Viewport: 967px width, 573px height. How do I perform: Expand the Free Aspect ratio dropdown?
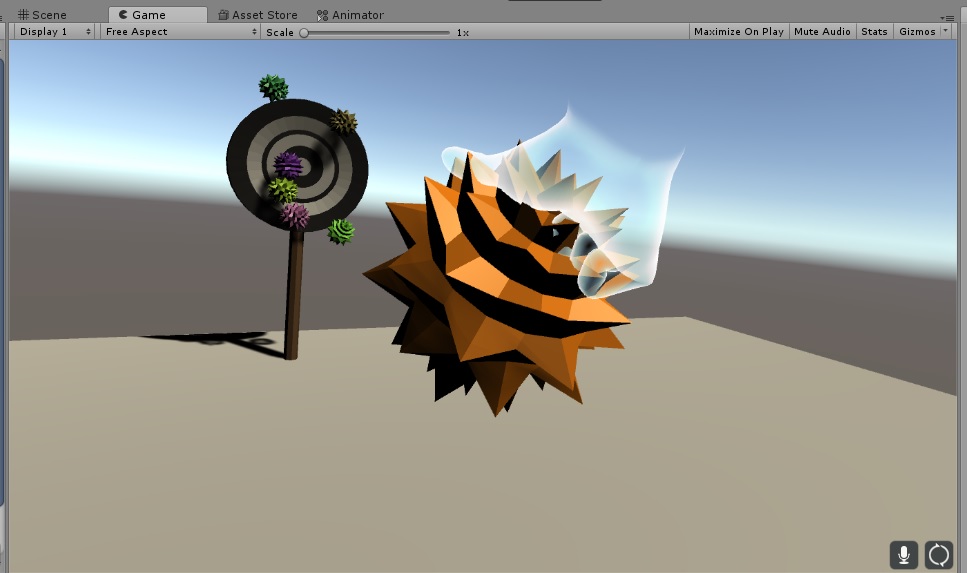coord(181,32)
